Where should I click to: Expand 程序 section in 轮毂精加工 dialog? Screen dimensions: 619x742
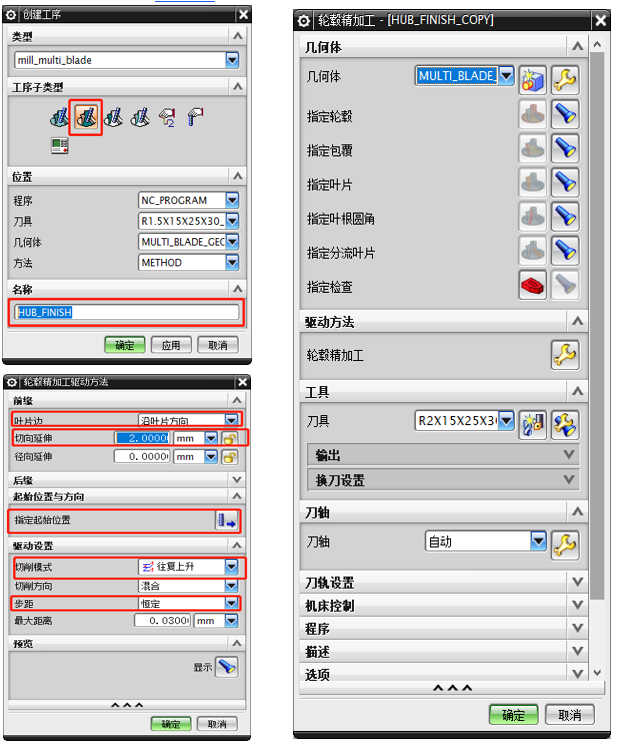click(x=577, y=628)
